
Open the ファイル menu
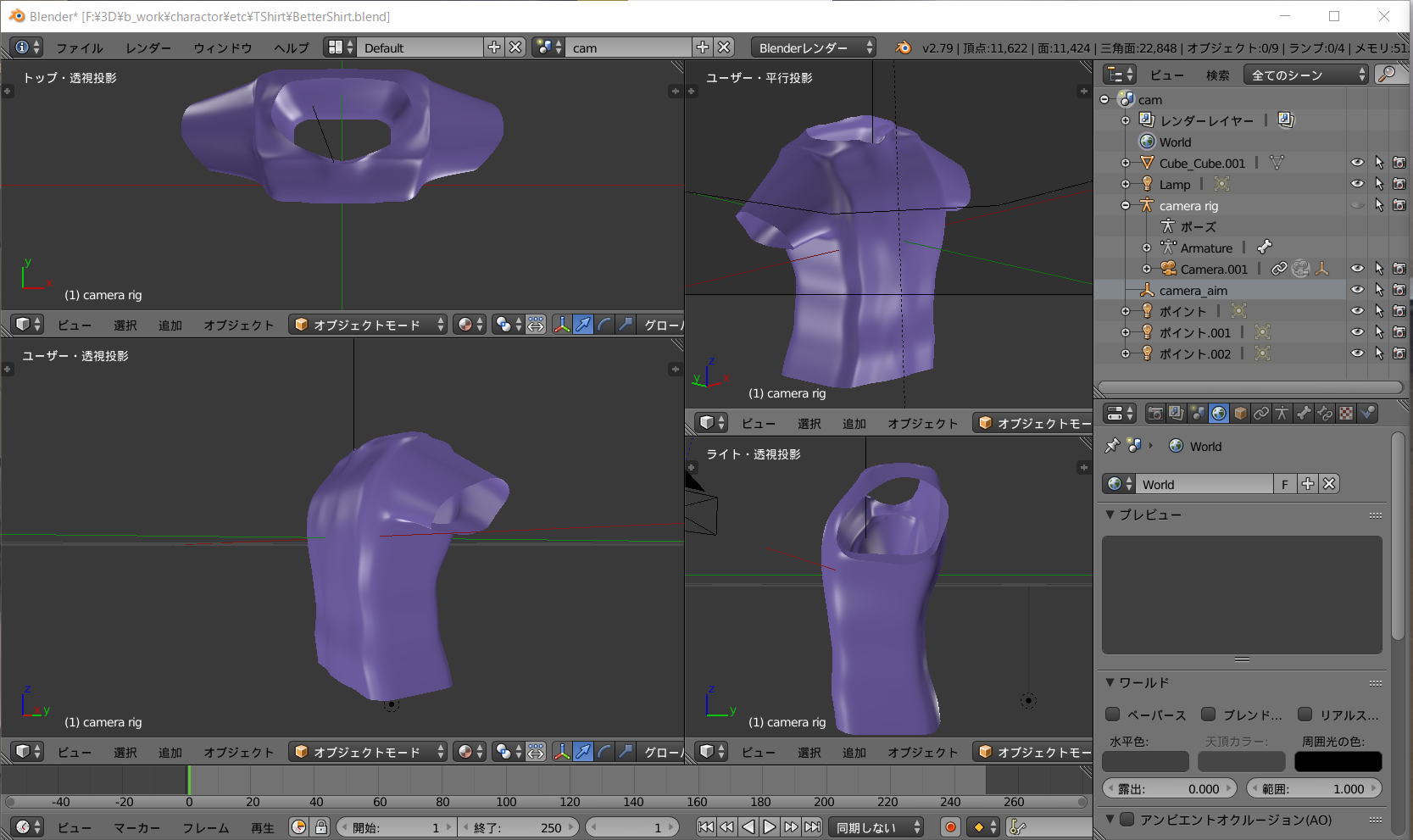click(x=79, y=48)
